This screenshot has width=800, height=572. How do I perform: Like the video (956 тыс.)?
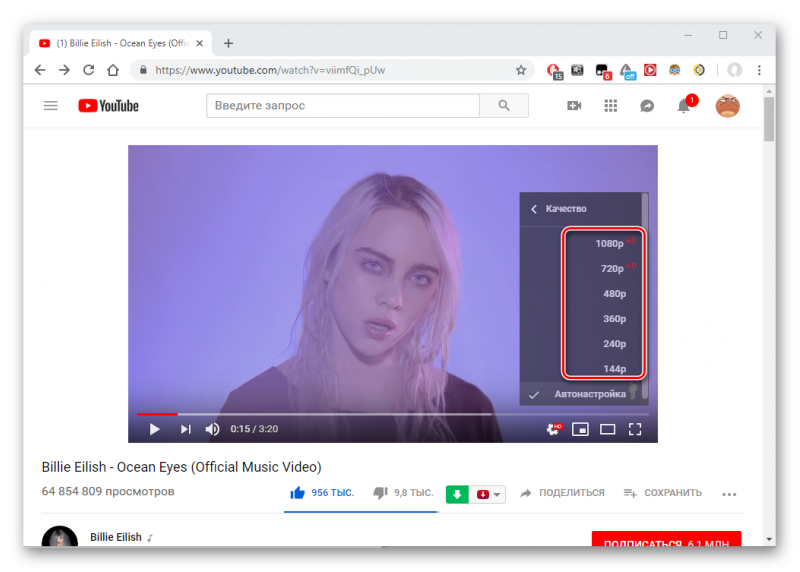coord(321,493)
